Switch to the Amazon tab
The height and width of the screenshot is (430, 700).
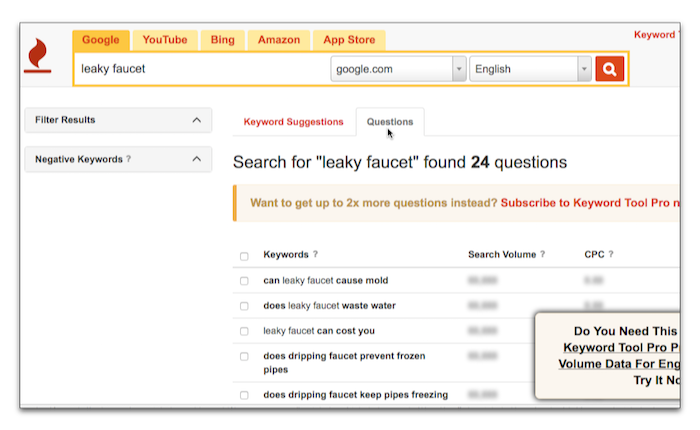pos(279,40)
